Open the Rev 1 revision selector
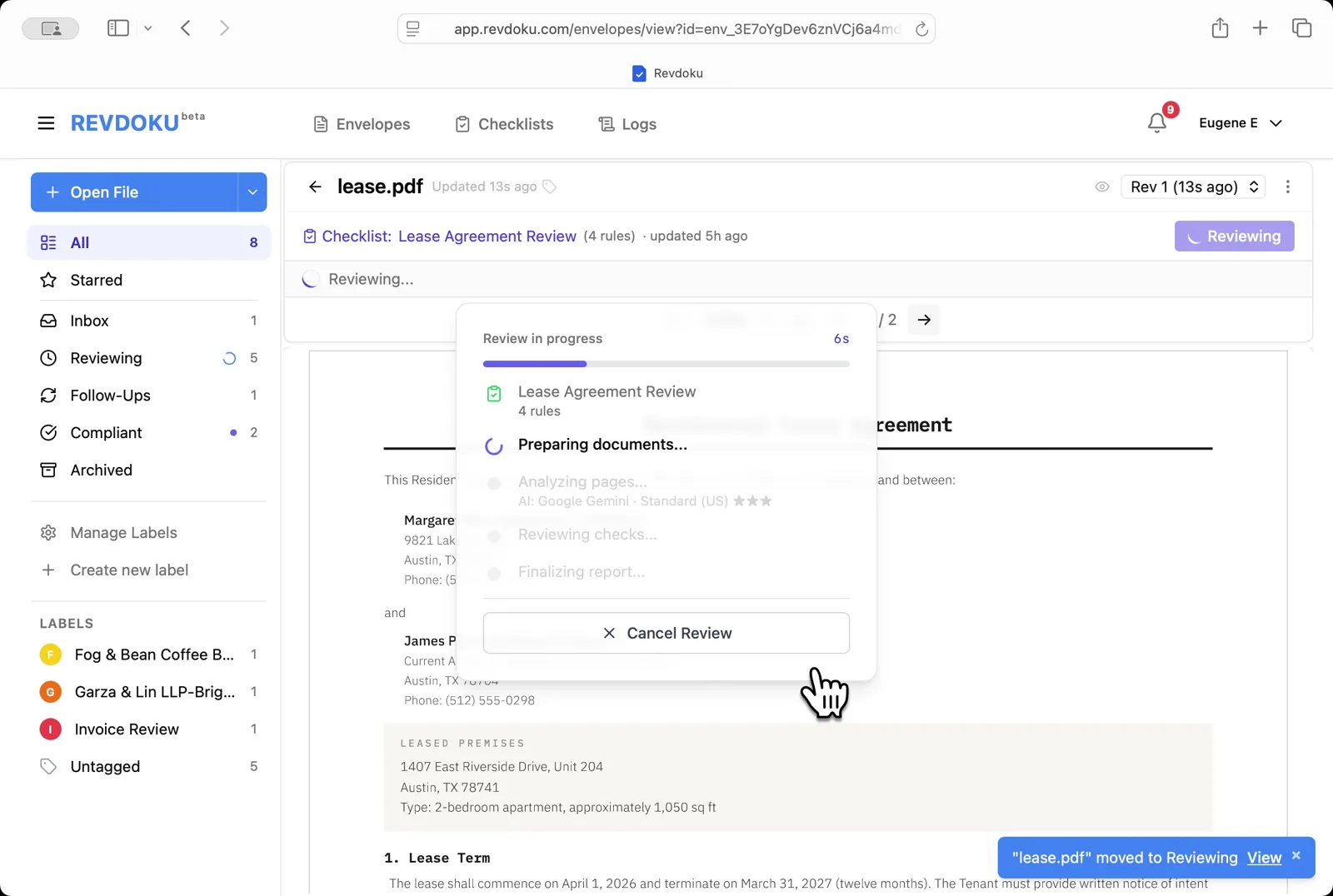Viewport: 1333px width, 896px height. click(1193, 187)
